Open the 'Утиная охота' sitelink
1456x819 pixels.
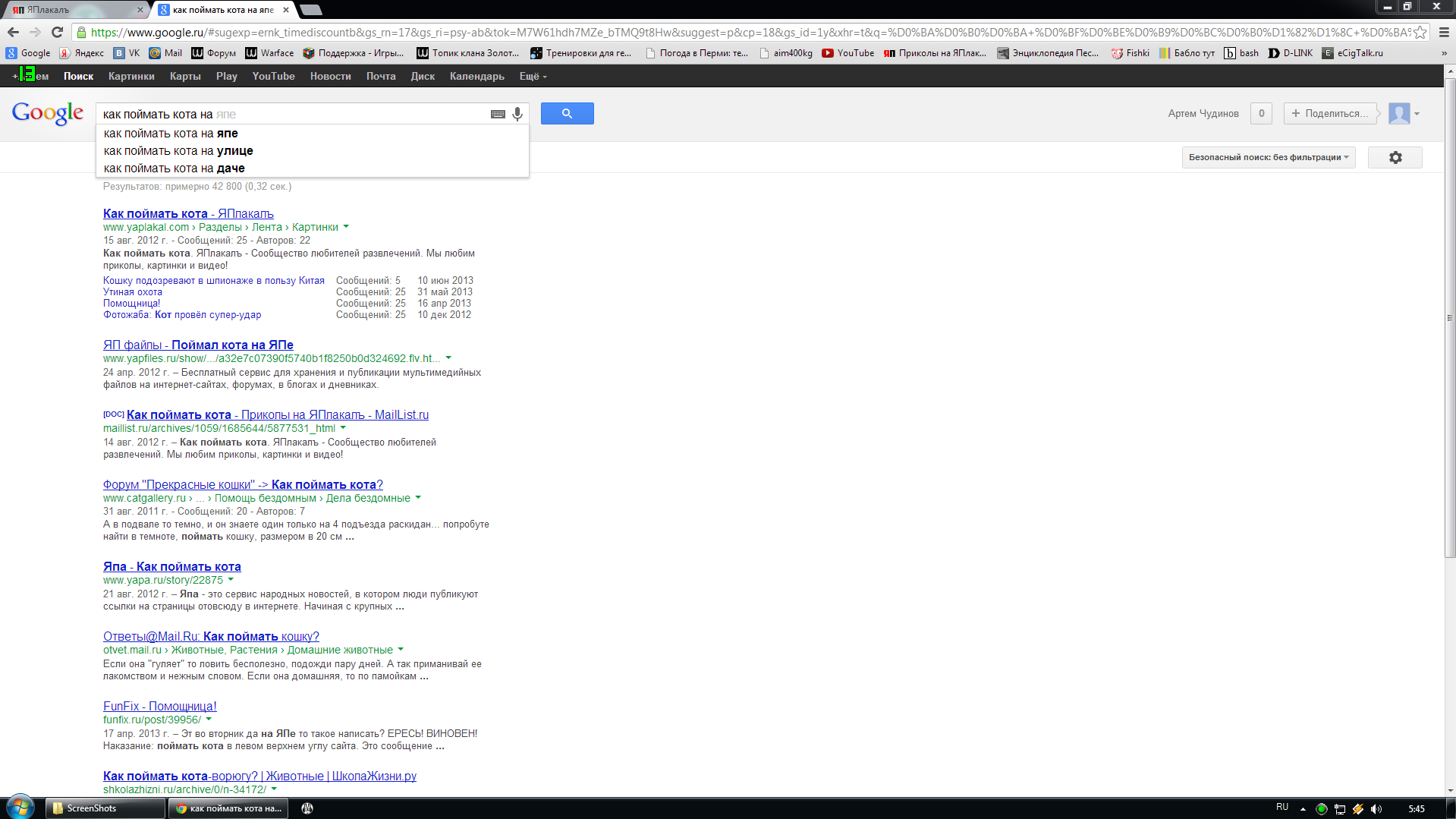point(133,292)
